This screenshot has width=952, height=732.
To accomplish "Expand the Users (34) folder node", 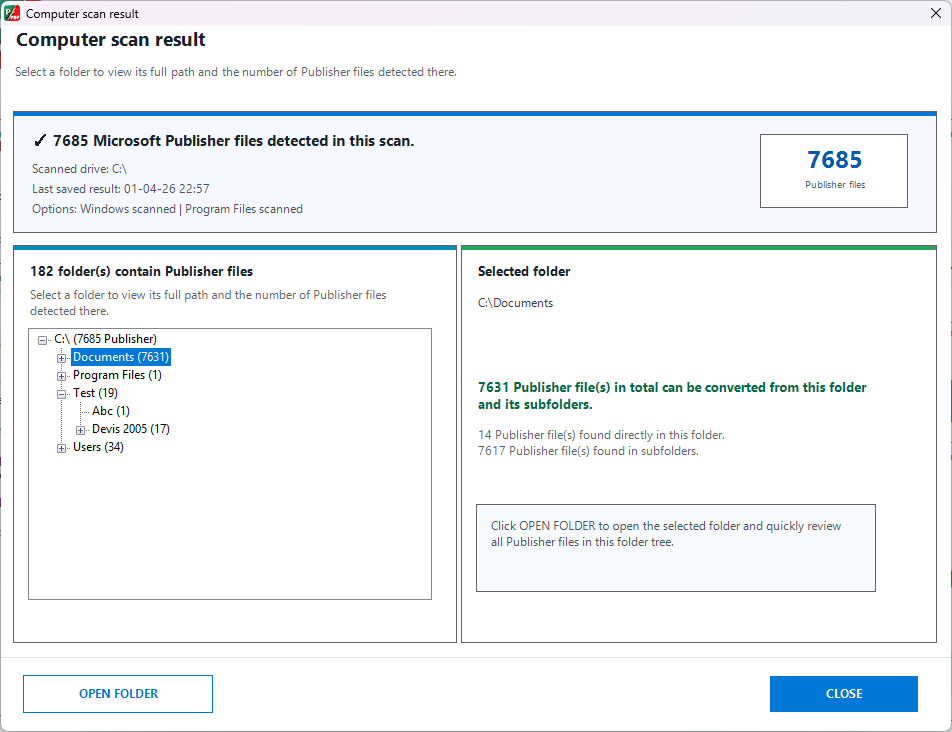I will point(61,449).
